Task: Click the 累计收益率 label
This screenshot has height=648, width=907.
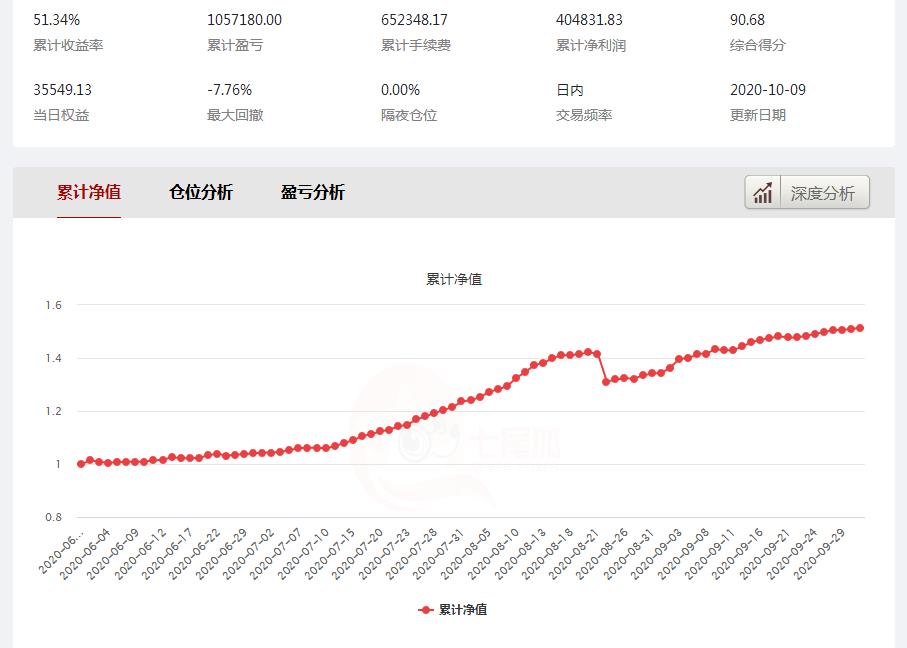Action: coord(68,45)
